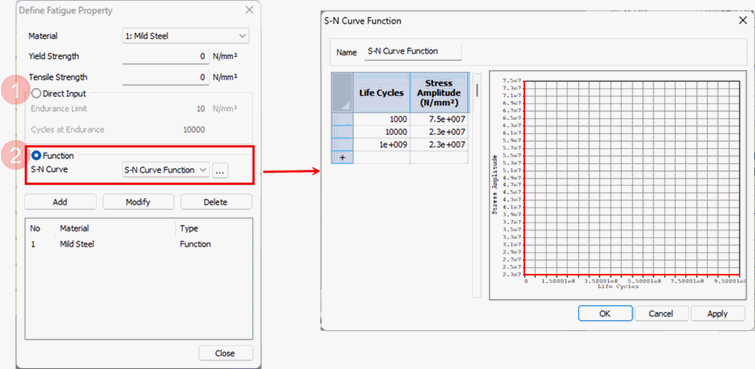Expand the Material dropdown
755x369 pixels.
(x=186, y=36)
